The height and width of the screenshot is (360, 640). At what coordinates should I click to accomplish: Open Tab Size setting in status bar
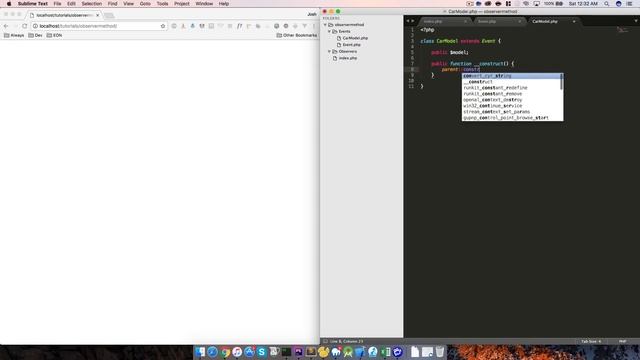[591, 341]
